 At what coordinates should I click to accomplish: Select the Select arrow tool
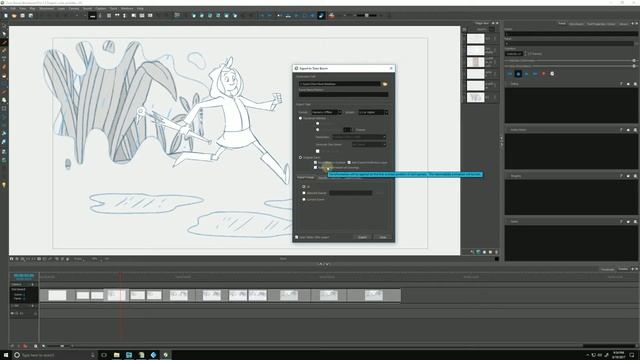(x=4, y=34)
